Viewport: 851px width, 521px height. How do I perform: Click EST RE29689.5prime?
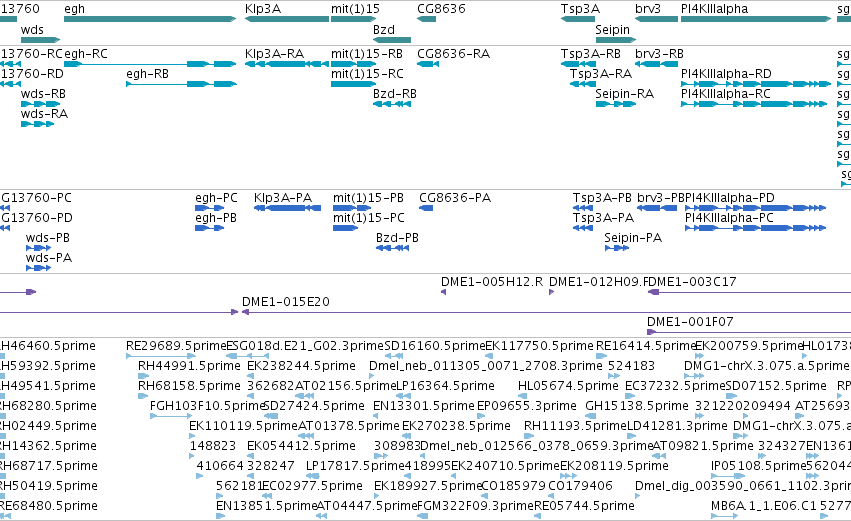coord(161,356)
